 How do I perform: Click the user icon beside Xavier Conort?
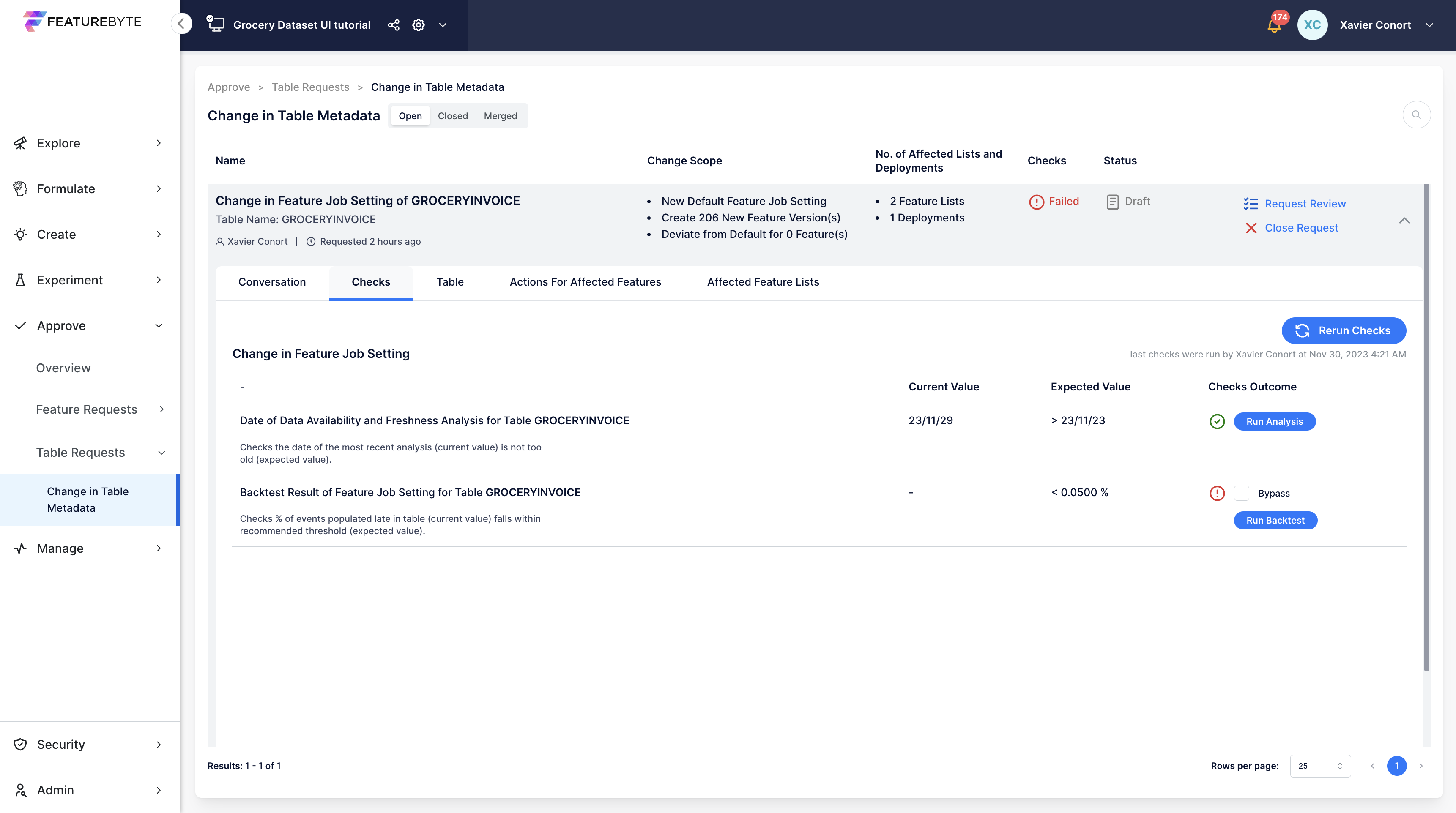(220, 242)
